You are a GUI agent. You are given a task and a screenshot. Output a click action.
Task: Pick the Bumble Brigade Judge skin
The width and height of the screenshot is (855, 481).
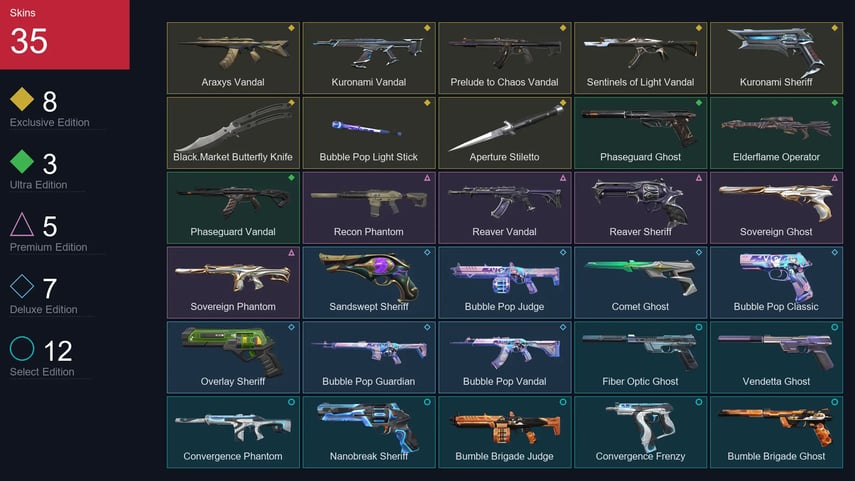pos(504,432)
